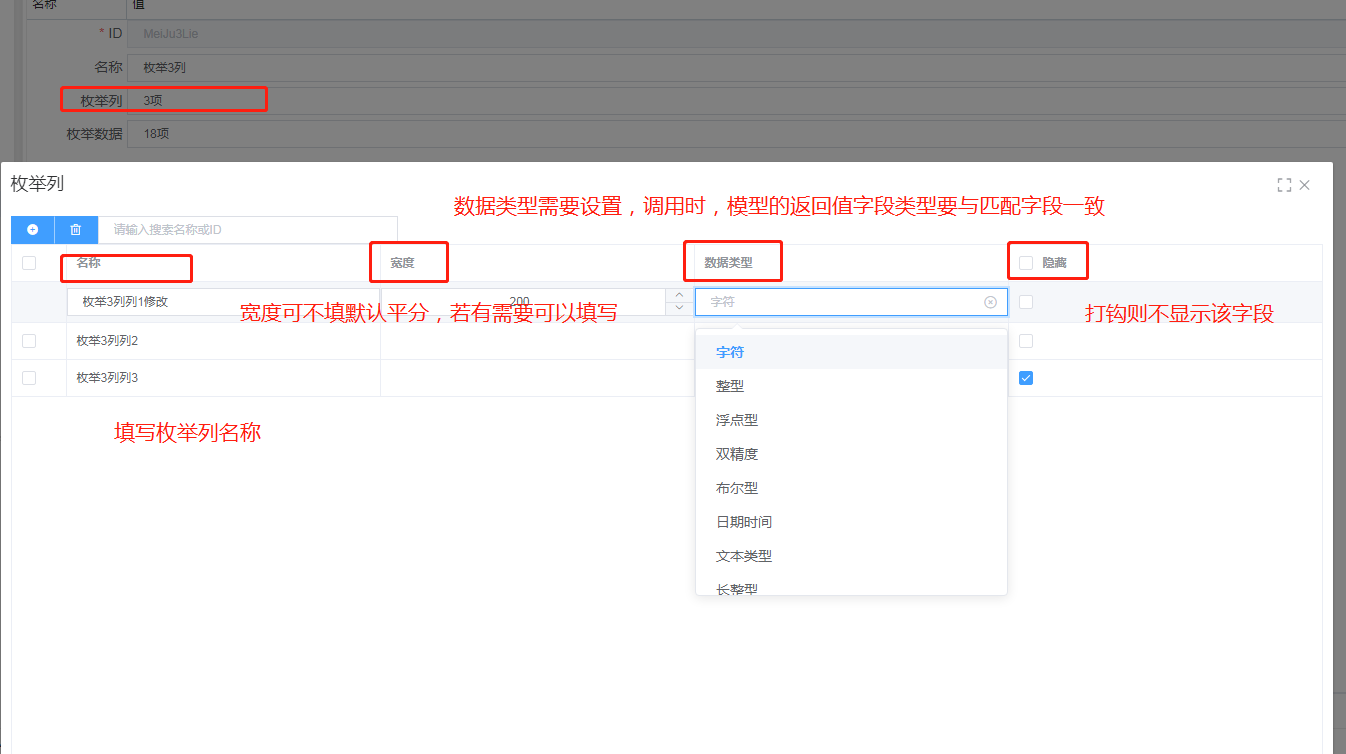1346x754 pixels.
Task: Select 日期时间 from dropdown options
Action: pyautogui.click(x=744, y=522)
